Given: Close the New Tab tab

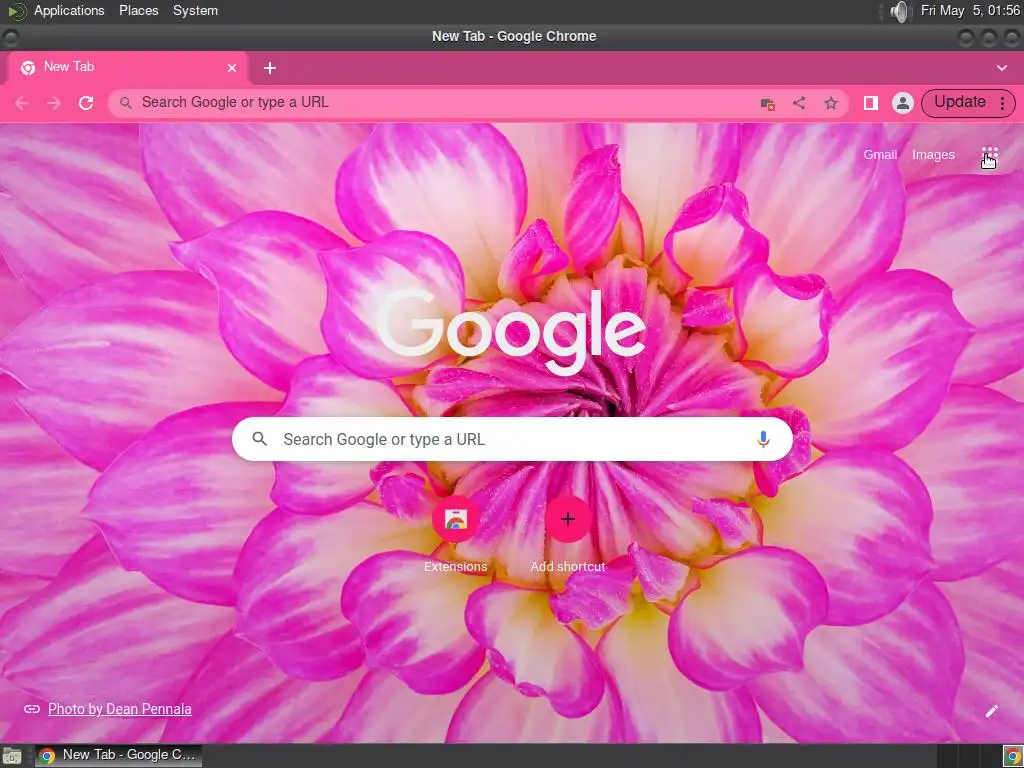Looking at the screenshot, I should pyautogui.click(x=232, y=68).
